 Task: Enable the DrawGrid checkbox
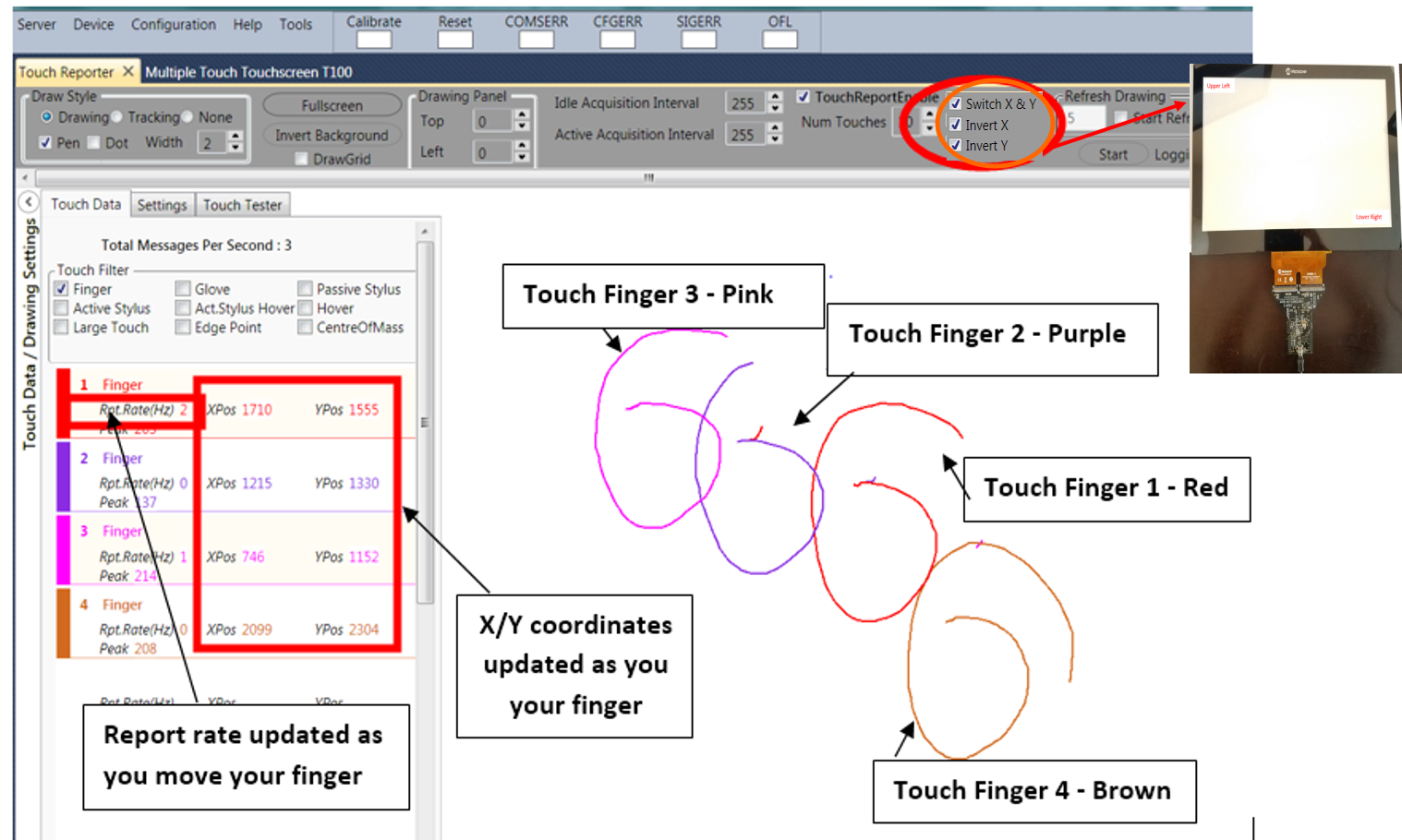[x=301, y=159]
